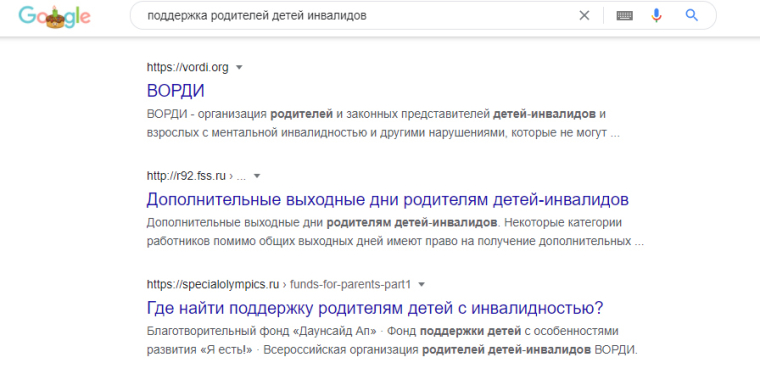This screenshot has width=760, height=374.
Task: Open Дополнительные выходные дни родителям детей-инвалидов link
Action: point(387,199)
